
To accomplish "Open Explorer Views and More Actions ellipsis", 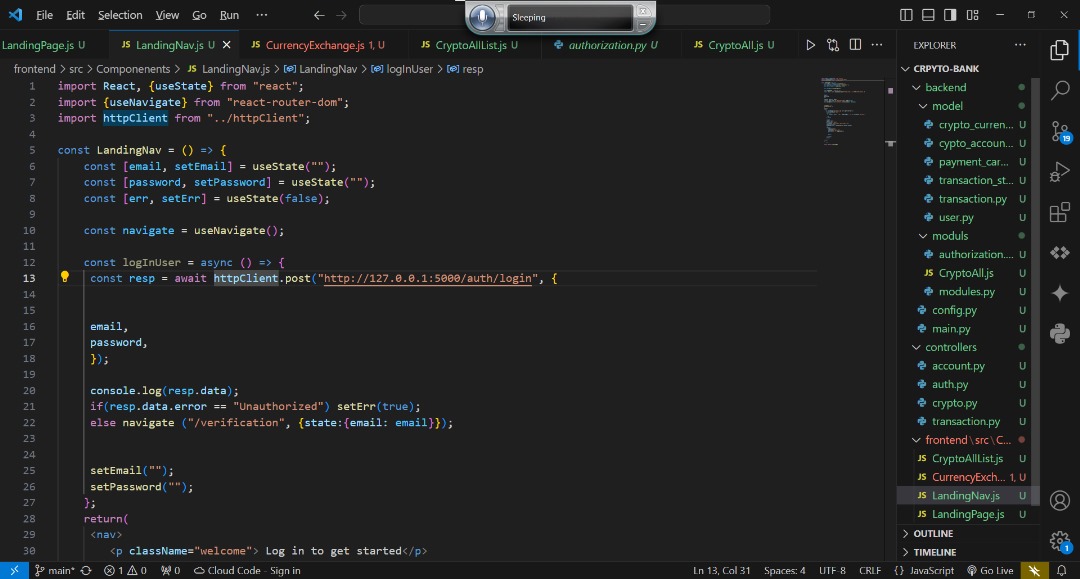I will point(1020,45).
